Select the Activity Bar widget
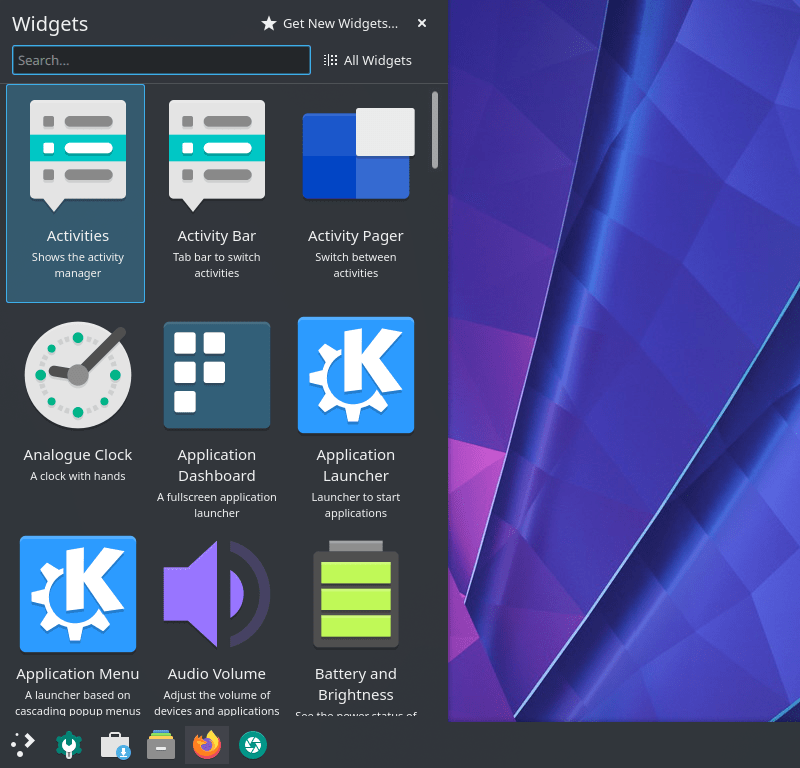The height and width of the screenshot is (768, 800). click(x=216, y=193)
